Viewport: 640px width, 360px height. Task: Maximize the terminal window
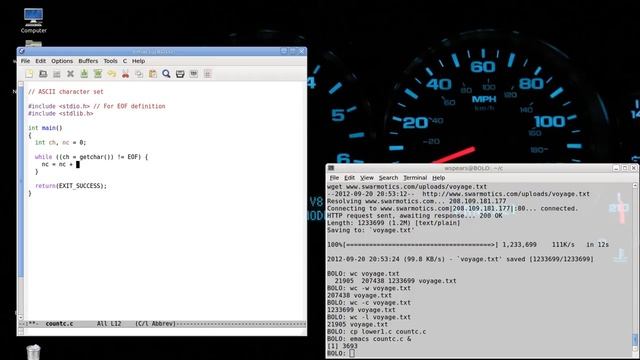coord(625,168)
